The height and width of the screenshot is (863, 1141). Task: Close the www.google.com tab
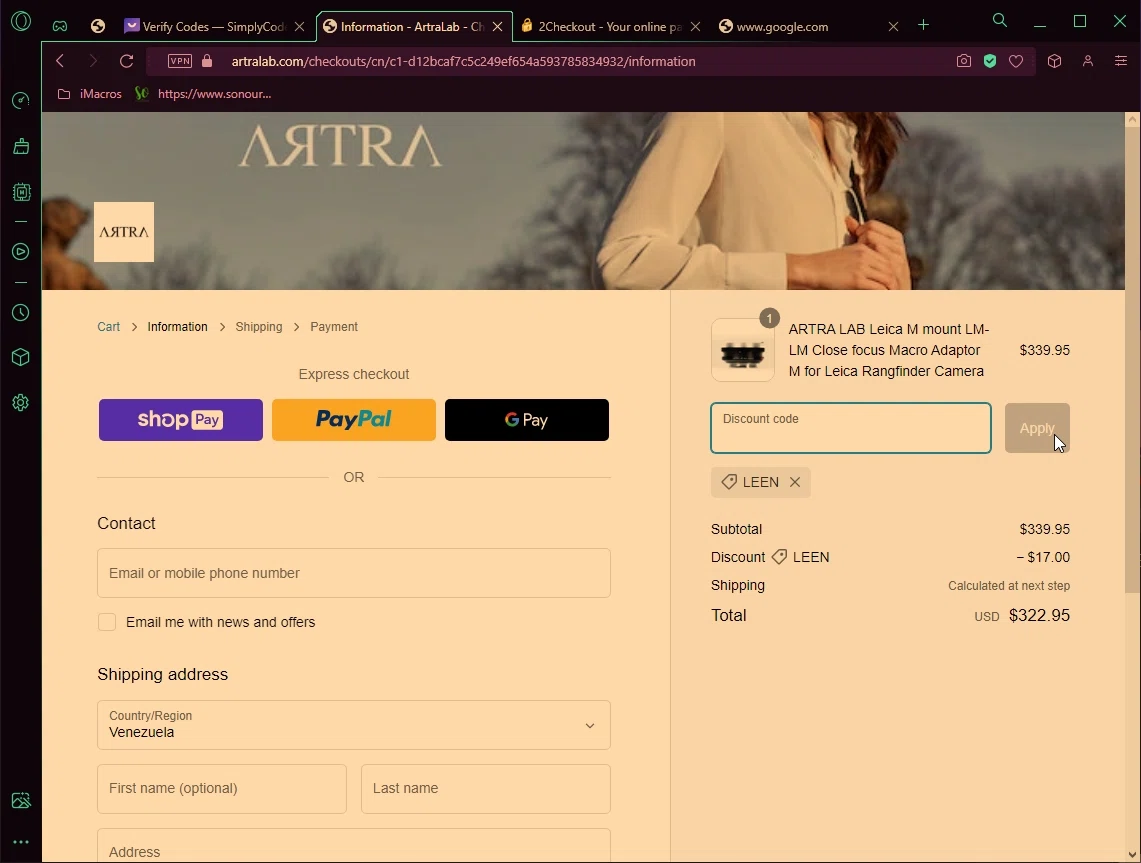coord(894,26)
